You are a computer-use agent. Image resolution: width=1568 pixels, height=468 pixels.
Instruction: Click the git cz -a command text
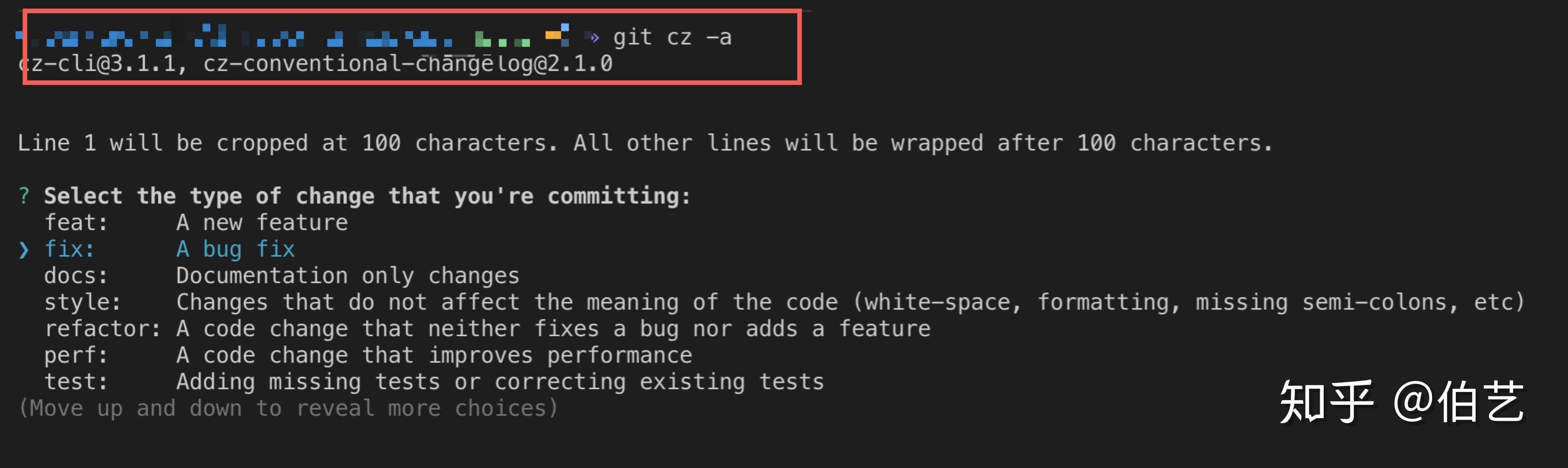point(672,38)
